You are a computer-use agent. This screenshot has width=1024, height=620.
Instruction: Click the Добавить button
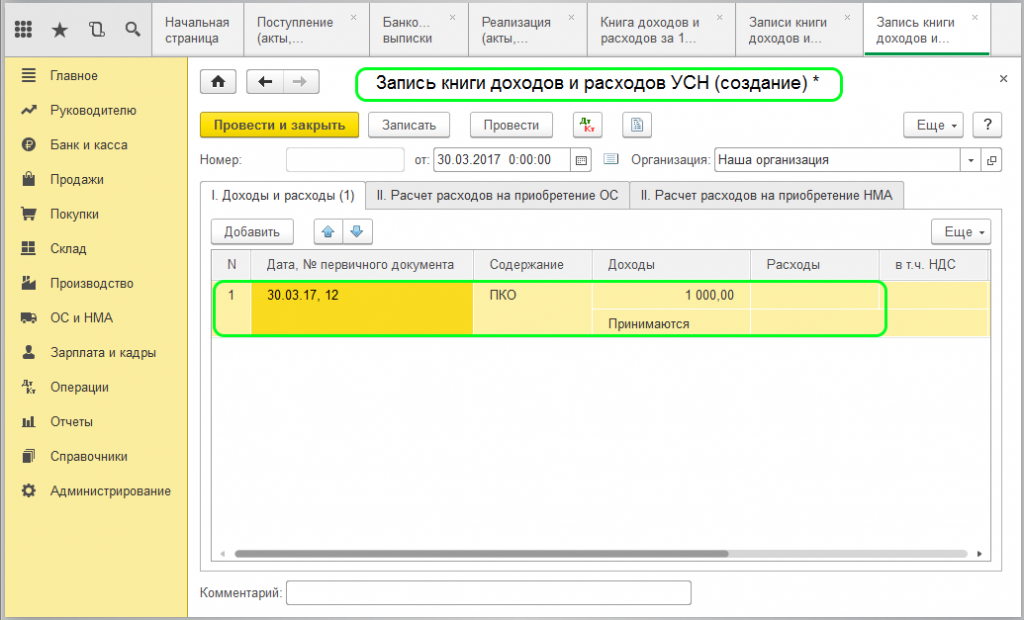(x=252, y=232)
